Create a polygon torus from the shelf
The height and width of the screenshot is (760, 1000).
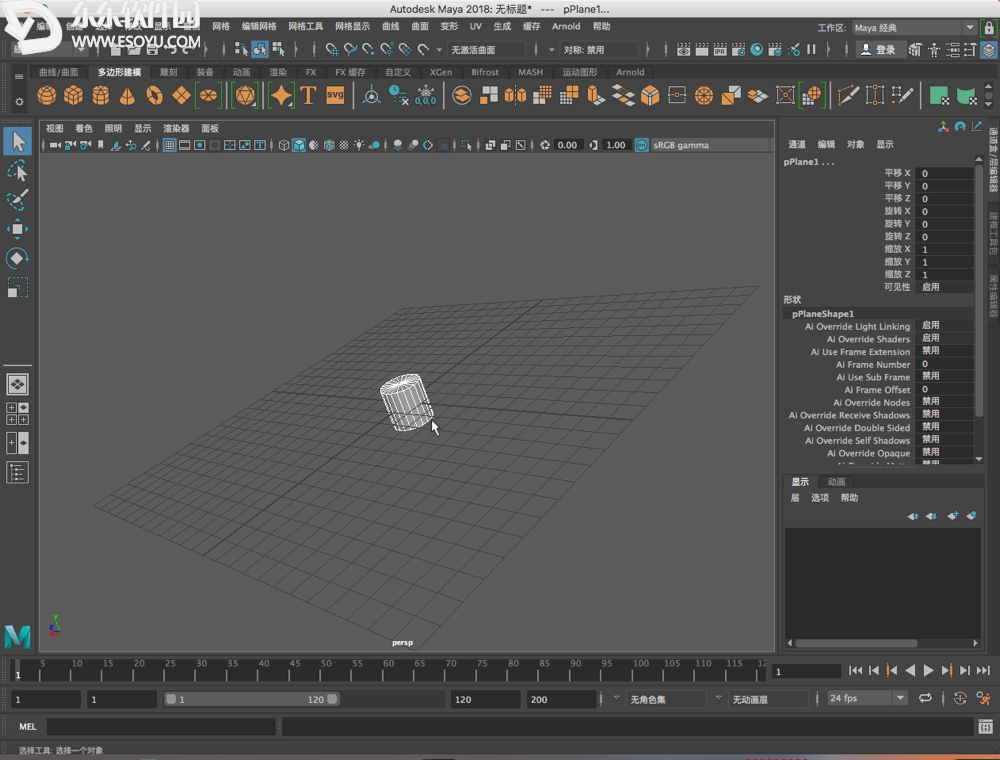(154, 96)
